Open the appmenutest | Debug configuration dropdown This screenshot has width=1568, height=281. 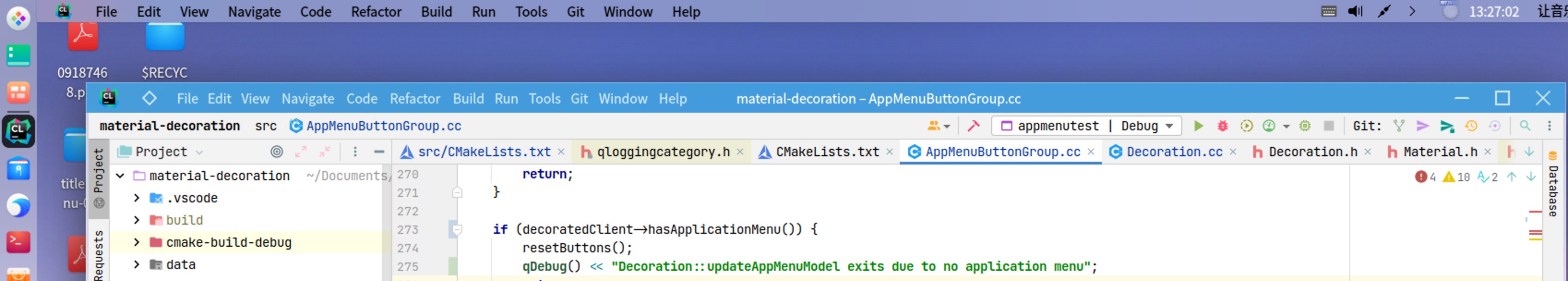click(x=1087, y=126)
